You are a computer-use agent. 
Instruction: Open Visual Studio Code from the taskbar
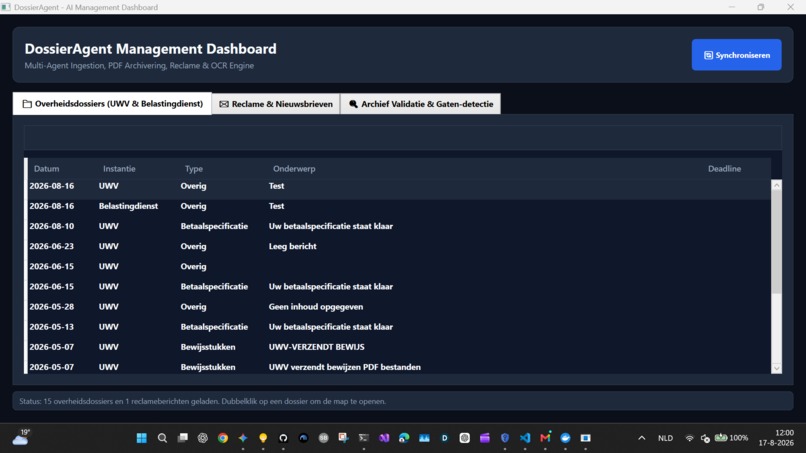525,438
